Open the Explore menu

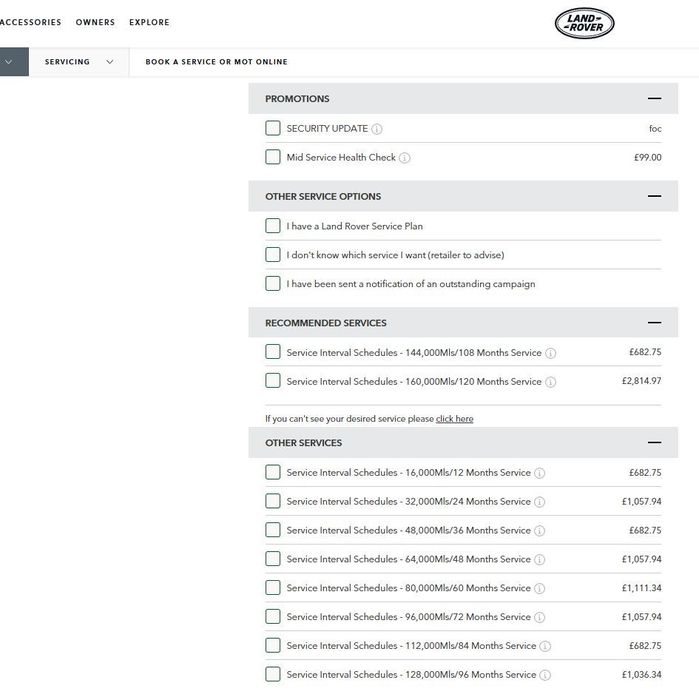tap(149, 22)
